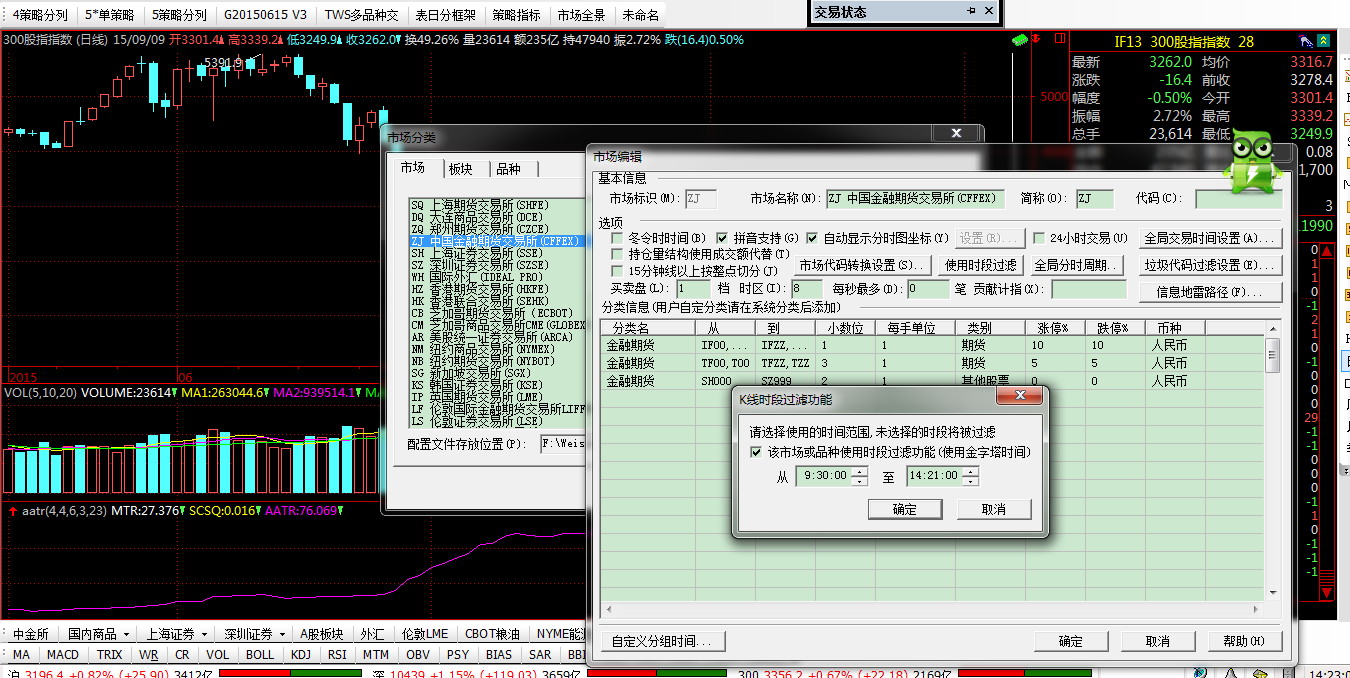
Task: Enable the 冬令时时间 checkbox
Action: [617, 239]
